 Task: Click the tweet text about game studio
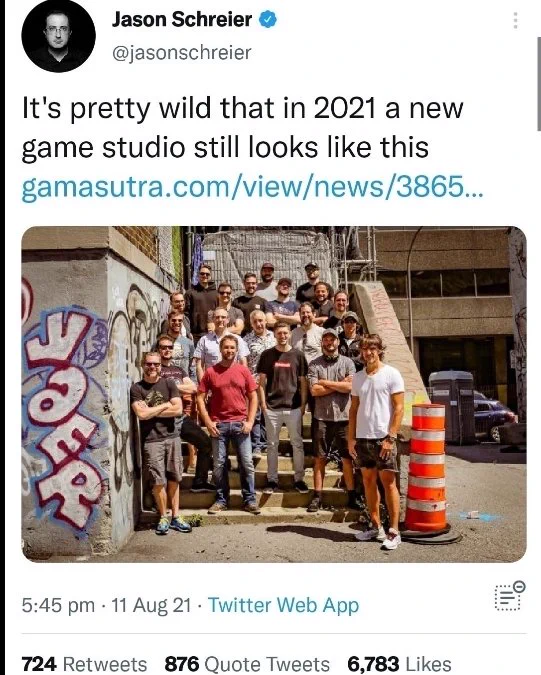pos(243,128)
